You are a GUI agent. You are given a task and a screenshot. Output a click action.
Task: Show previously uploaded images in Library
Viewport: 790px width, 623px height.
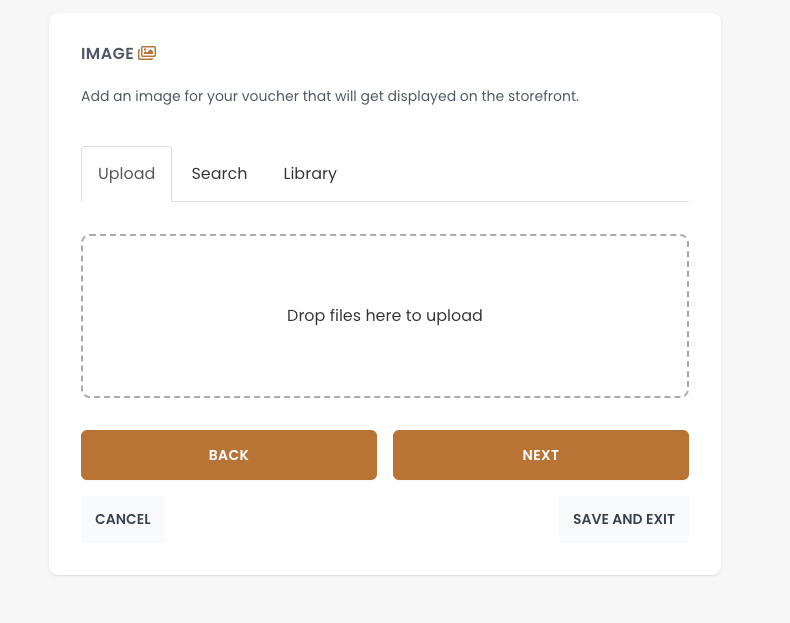click(x=310, y=174)
